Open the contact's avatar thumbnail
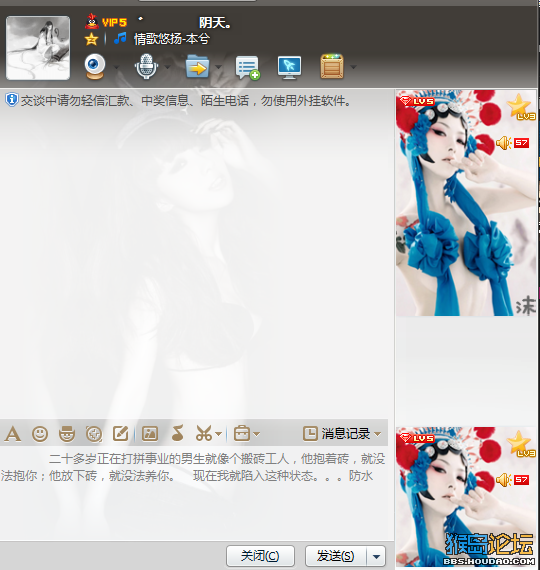 [x=38, y=48]
